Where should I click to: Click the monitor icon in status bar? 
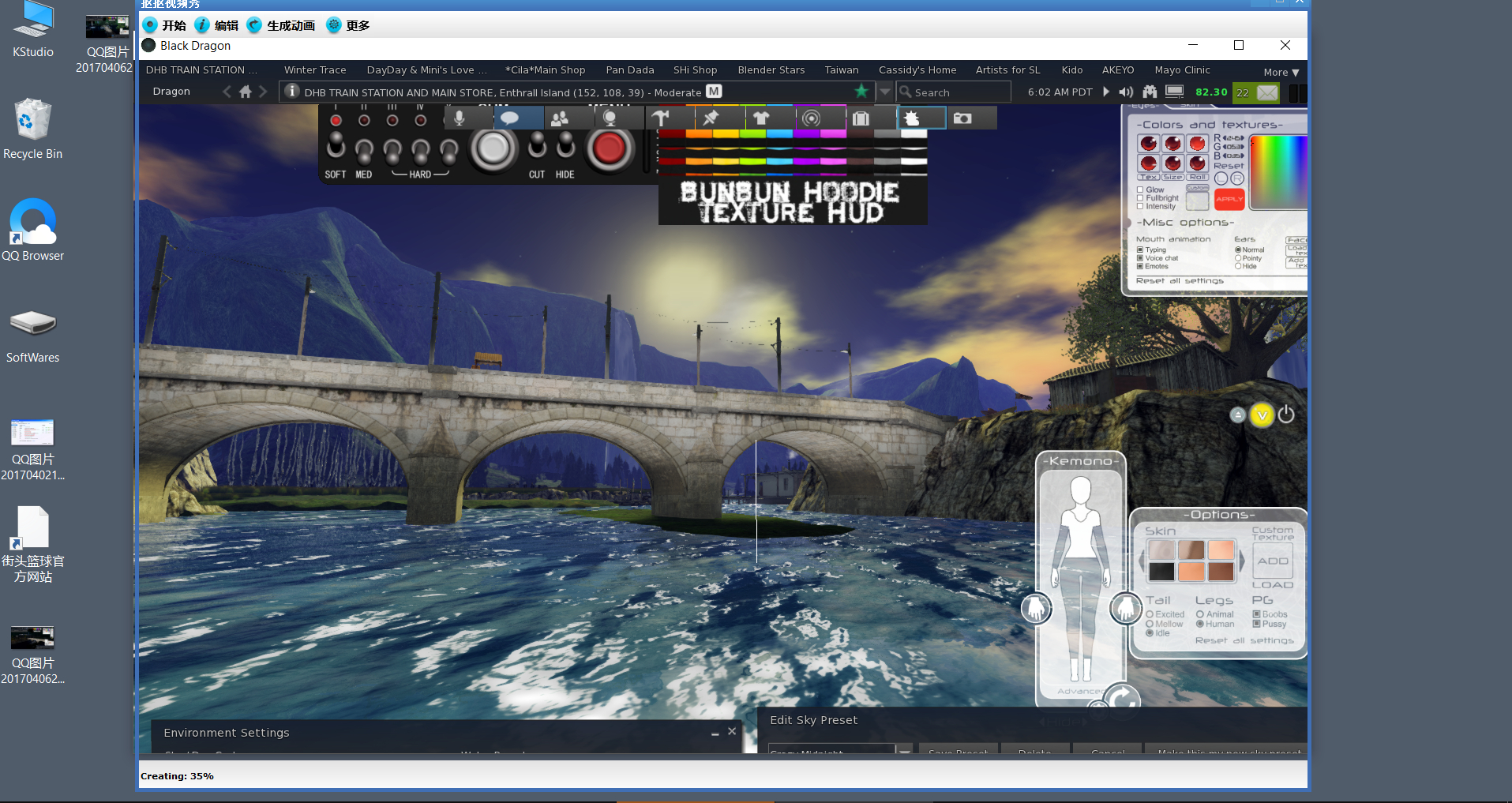1175,92
